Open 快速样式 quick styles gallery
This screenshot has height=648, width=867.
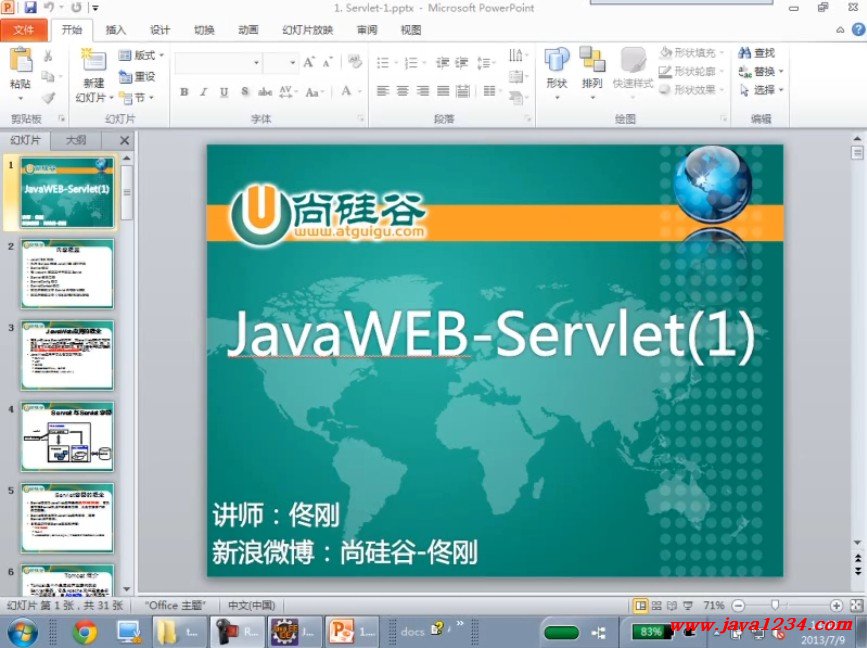tap(633, 74)
